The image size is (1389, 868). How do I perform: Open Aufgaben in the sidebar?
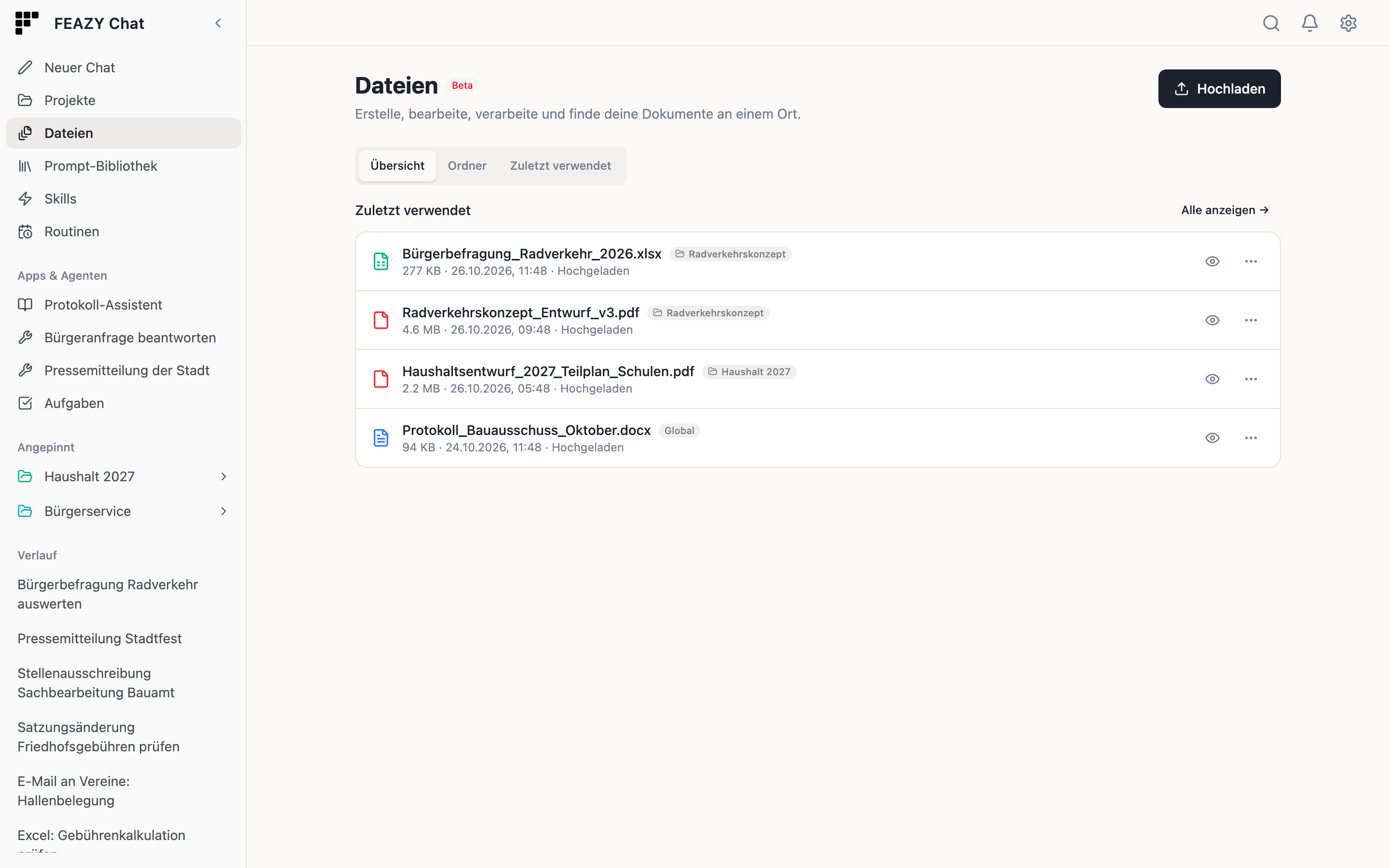point(123,403)
